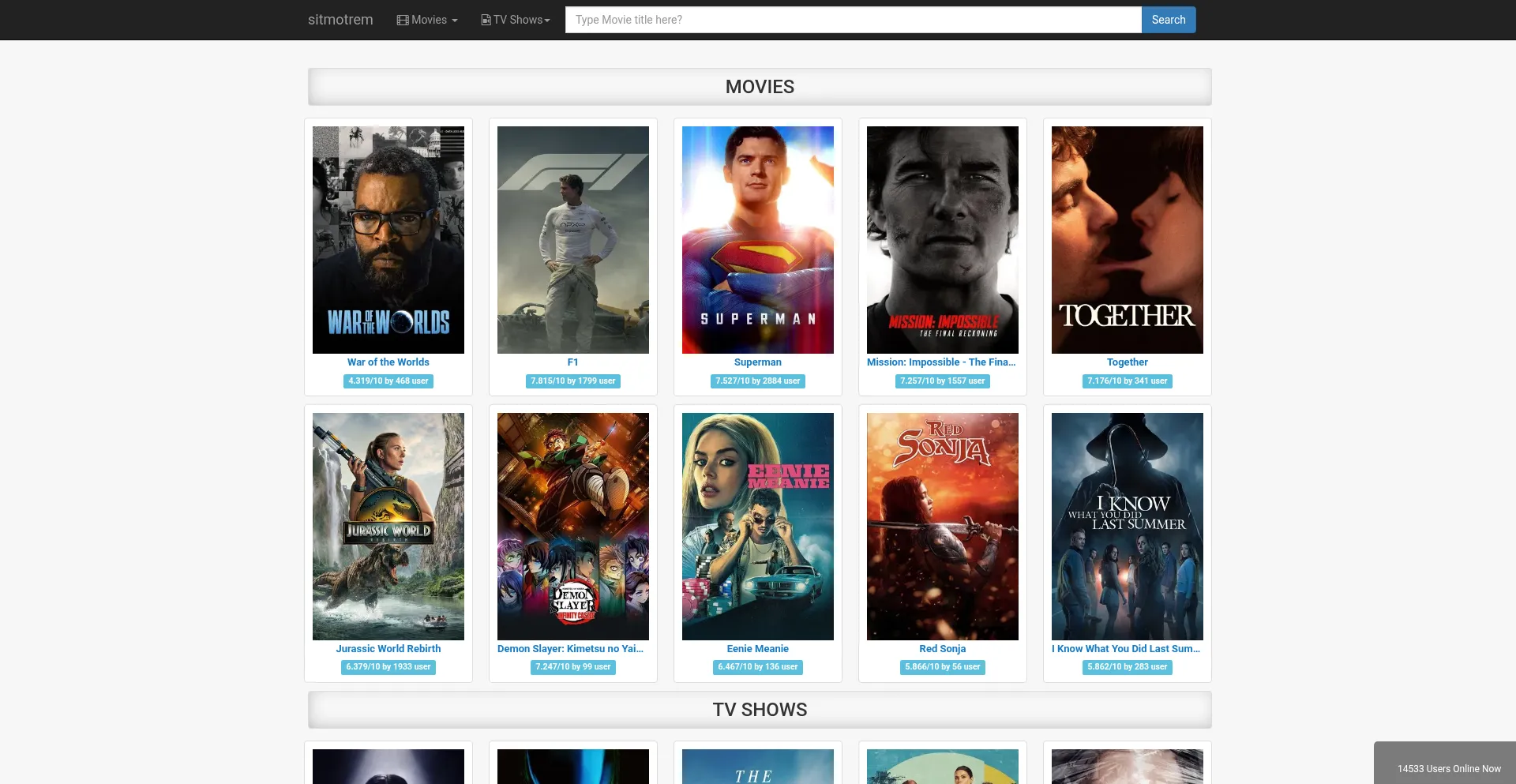This screenshot has height=784, width=1516.
Task: Open the Together movie title link
Action: pos(1127,362)
